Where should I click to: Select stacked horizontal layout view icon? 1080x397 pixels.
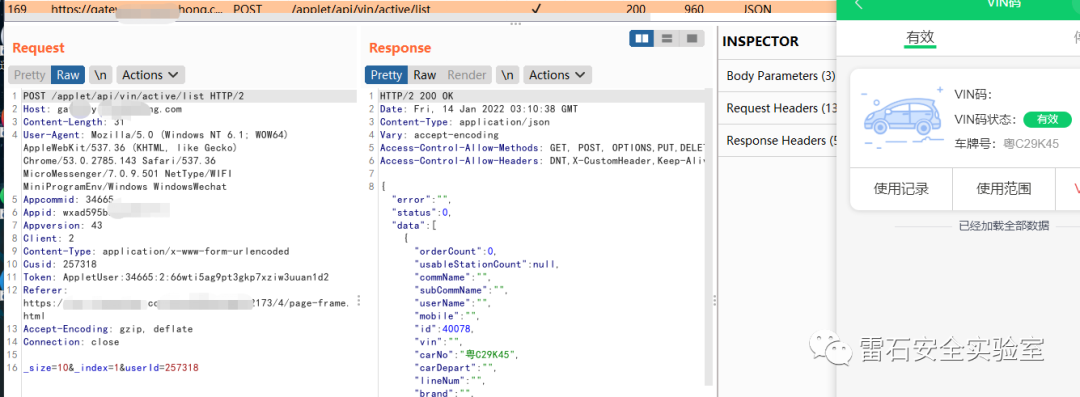pyautogui.click(x=667, y=39)
